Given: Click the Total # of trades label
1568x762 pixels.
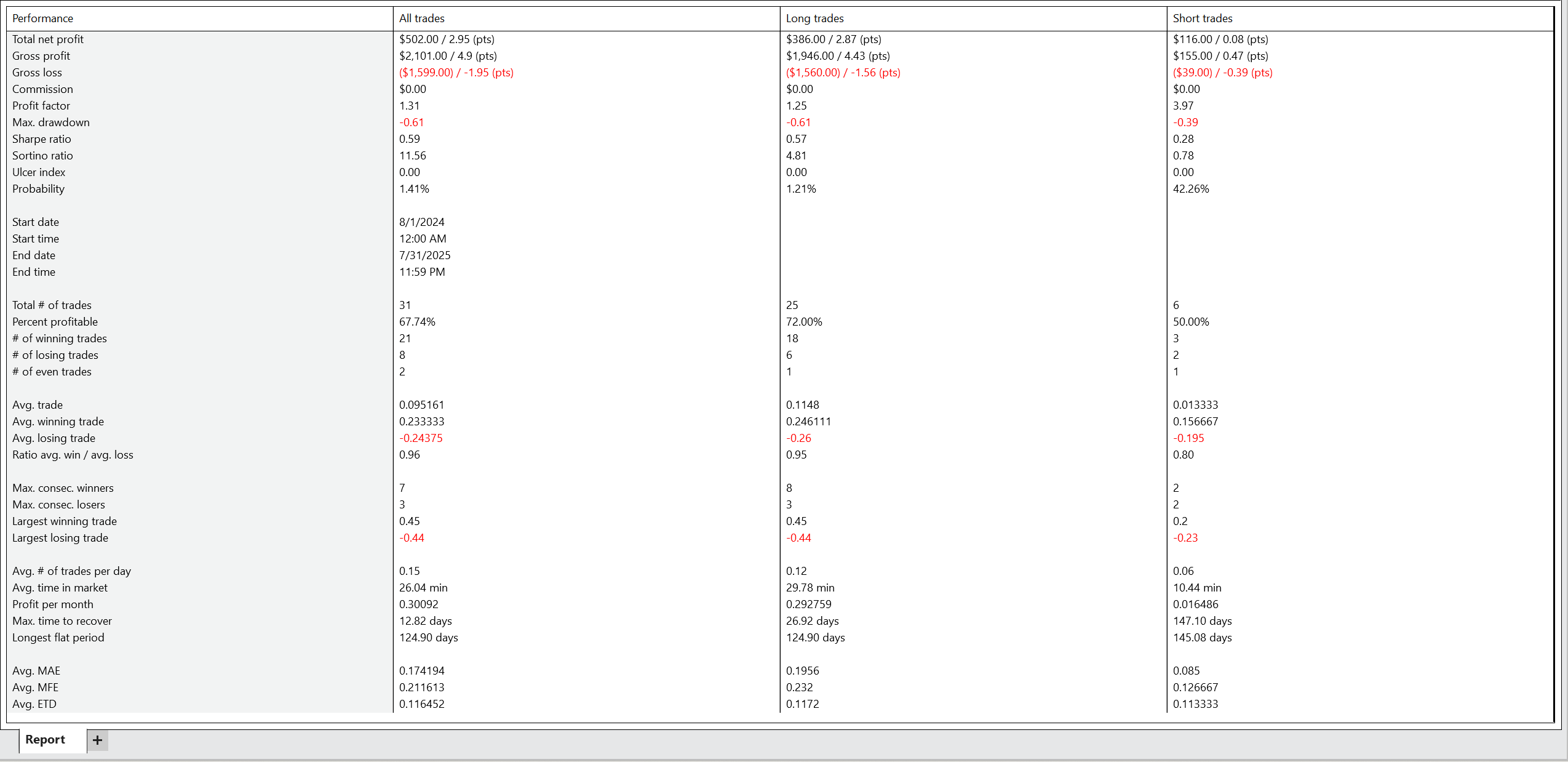Looking at the screenshot, I should 52,305.
